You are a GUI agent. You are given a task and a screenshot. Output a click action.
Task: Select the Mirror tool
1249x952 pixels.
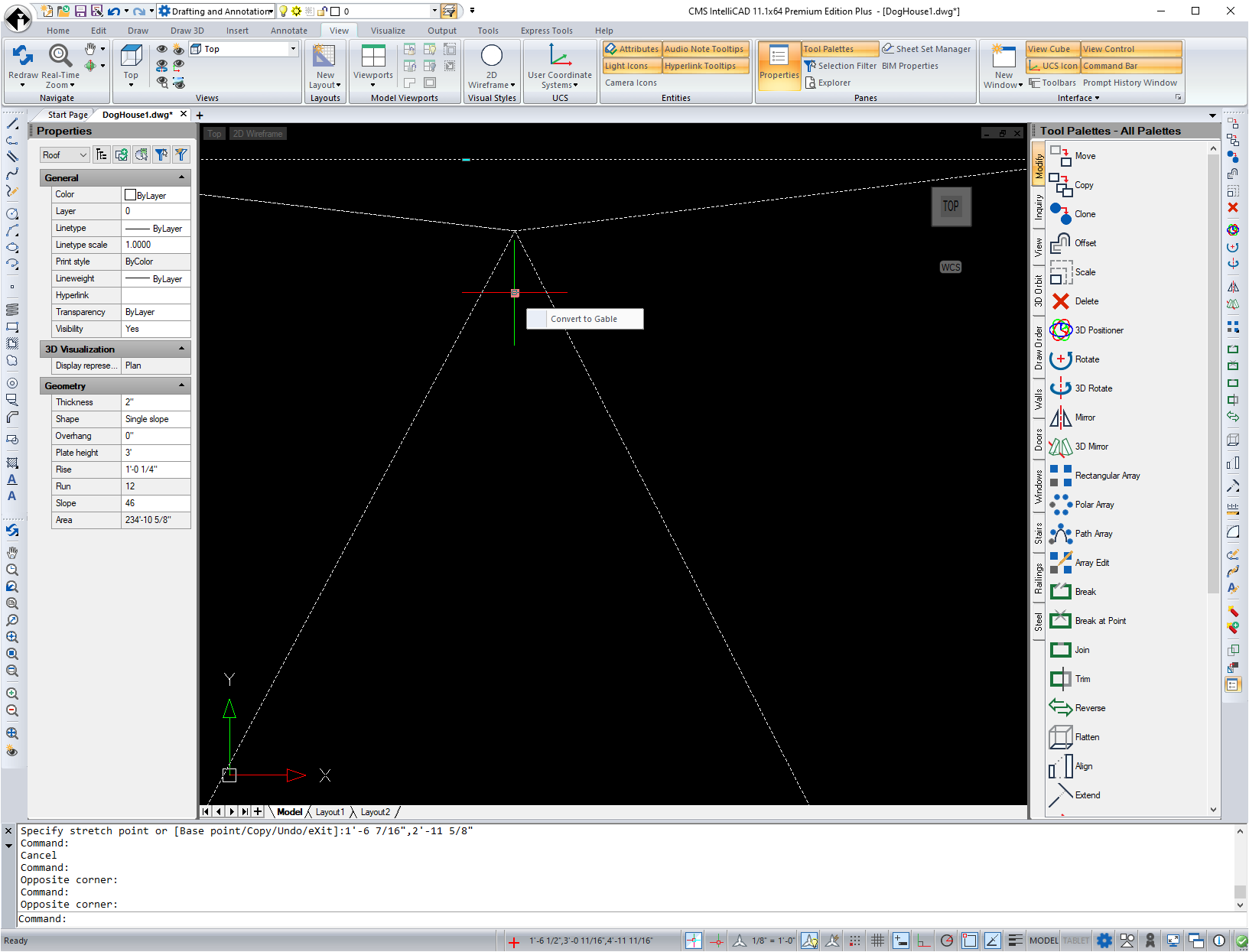[1073, 418]
